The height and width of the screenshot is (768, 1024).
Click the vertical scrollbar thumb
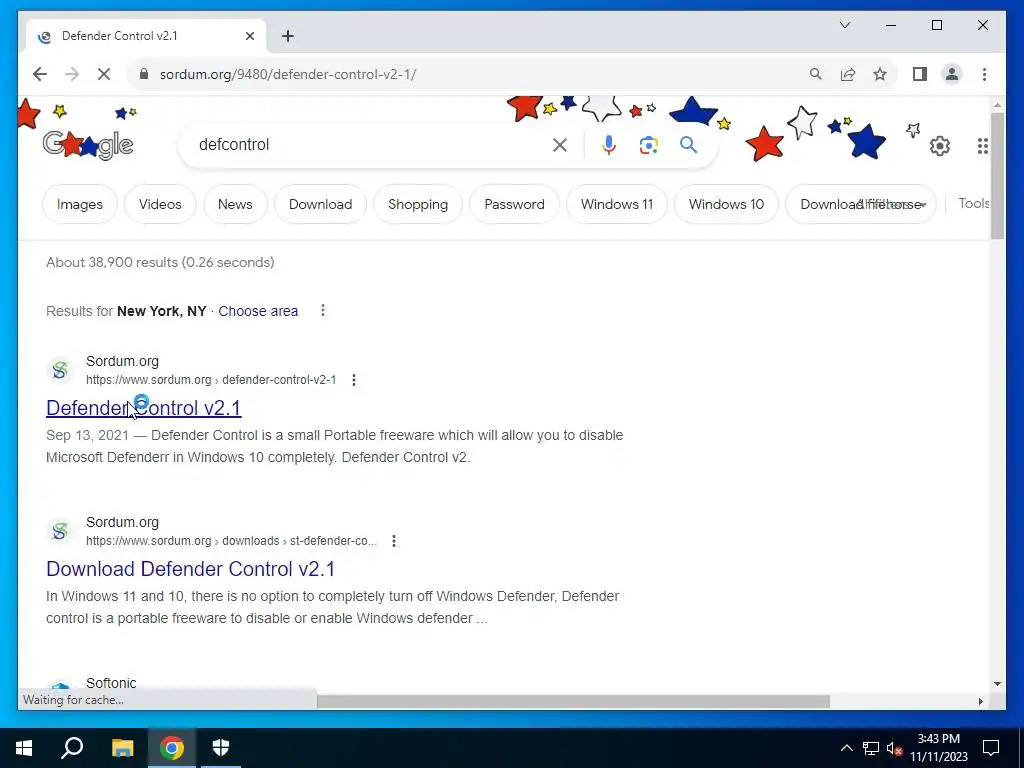[x=997, y=176]
